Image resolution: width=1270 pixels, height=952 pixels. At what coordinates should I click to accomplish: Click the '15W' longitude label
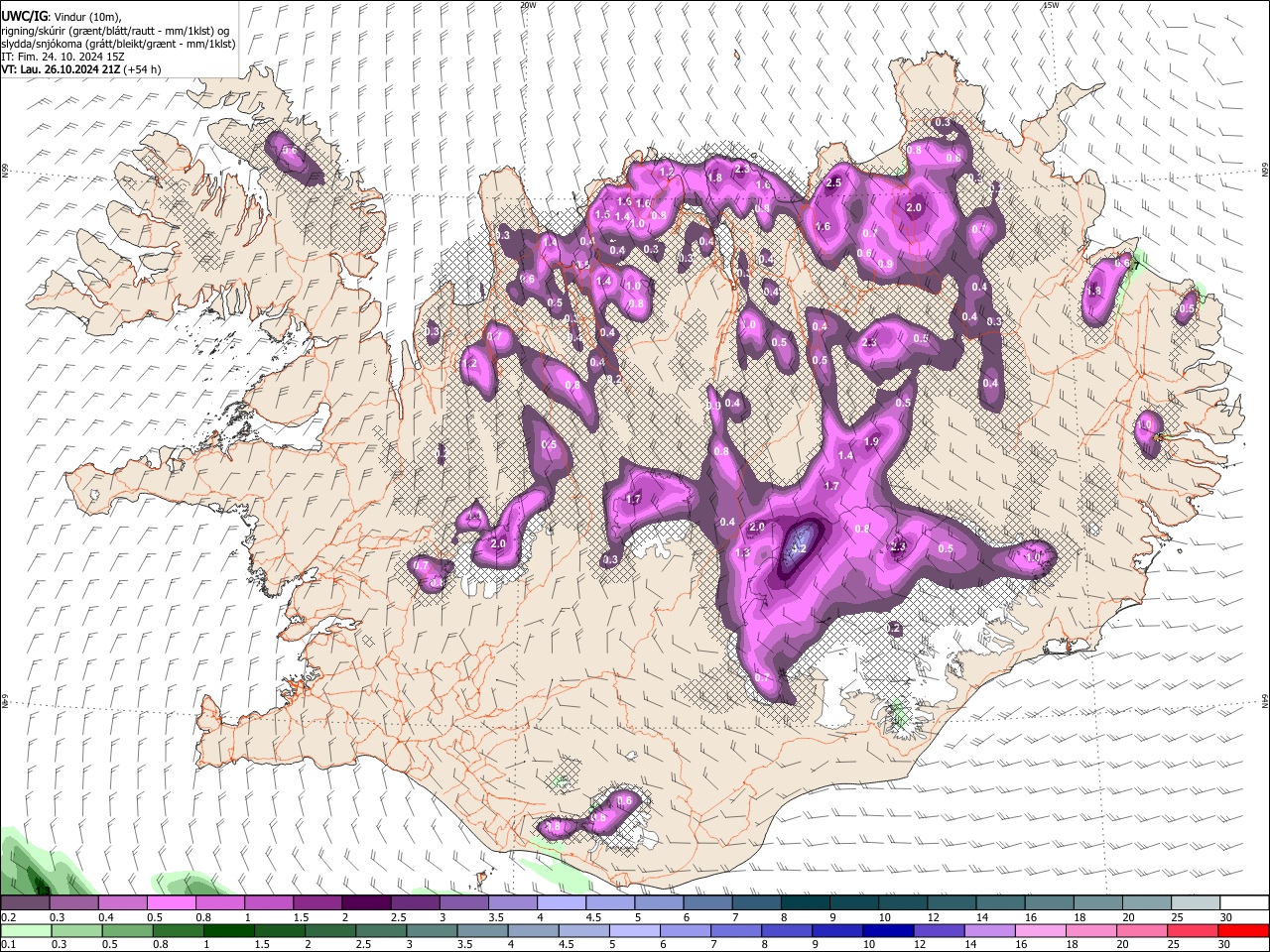[x=1051, y=5]
